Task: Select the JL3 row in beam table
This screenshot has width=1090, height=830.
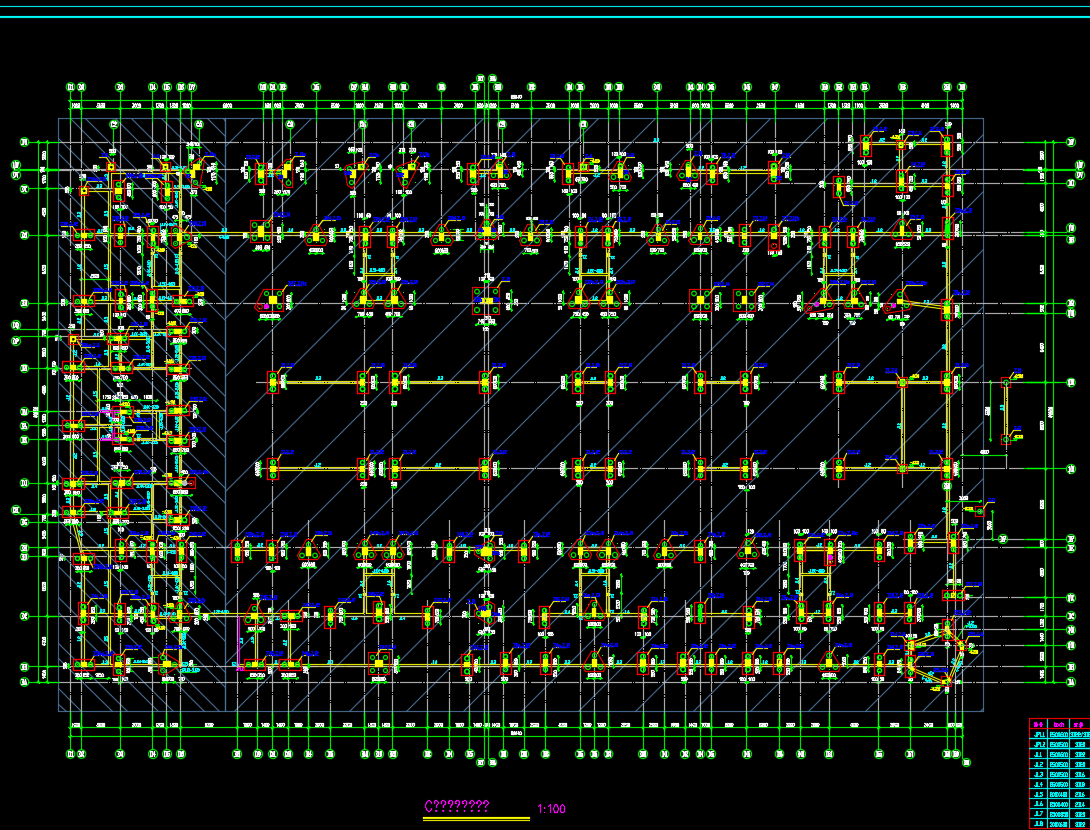Action: point(1038,775)
